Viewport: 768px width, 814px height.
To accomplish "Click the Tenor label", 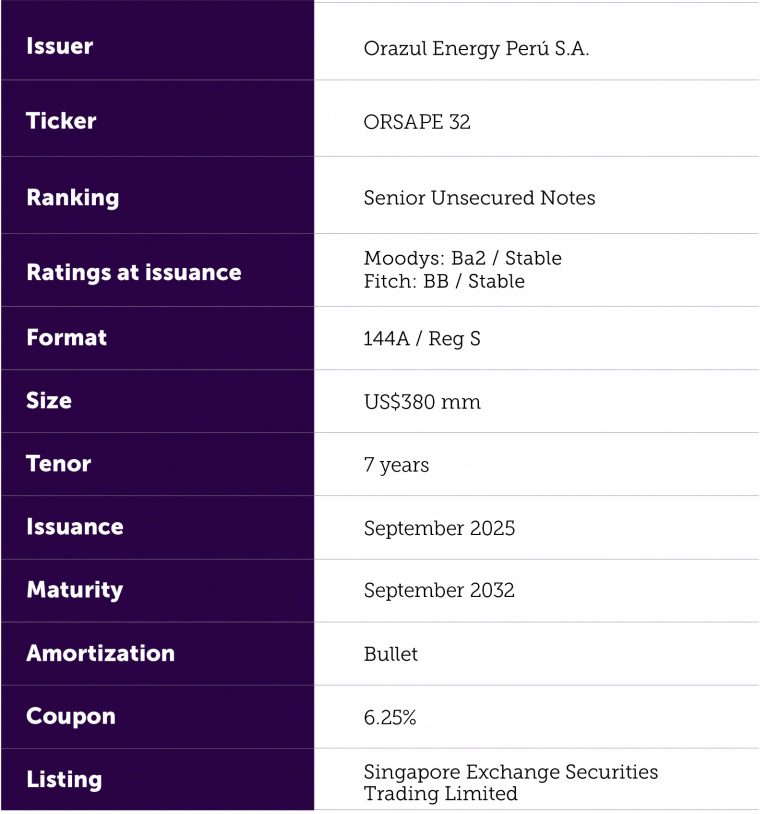I will click(x=58, y=463).
